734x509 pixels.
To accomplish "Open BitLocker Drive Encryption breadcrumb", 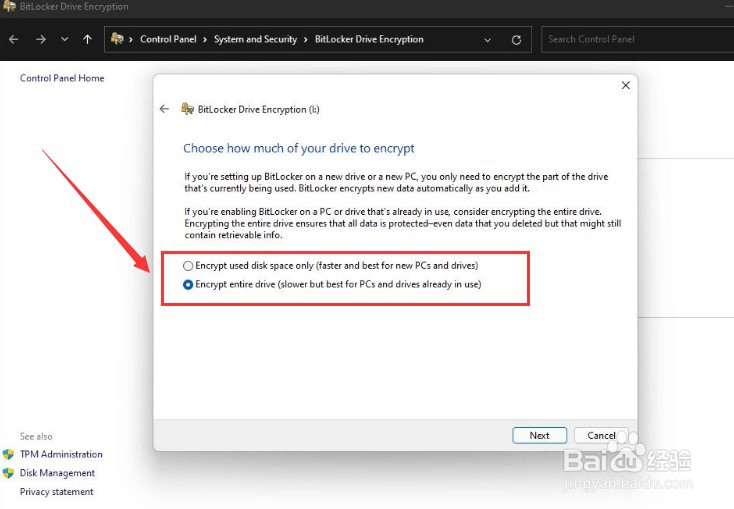I will click(369, 39).
